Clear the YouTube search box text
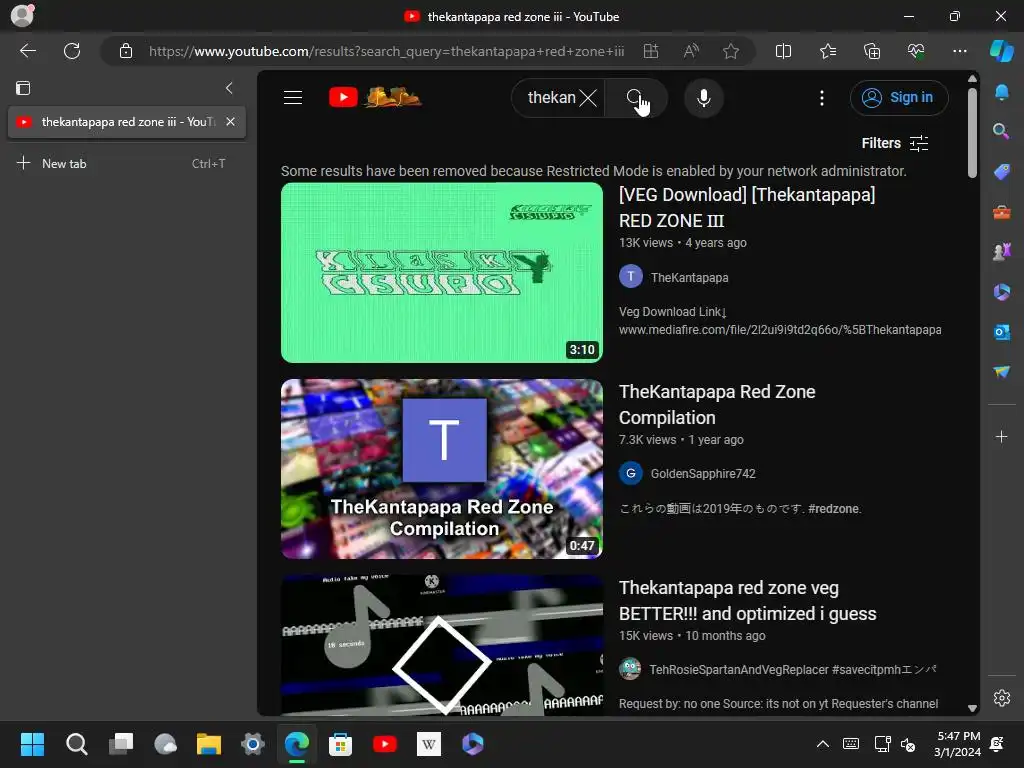The height and width of the screenshot is (768, 1024). click(588, 98)
